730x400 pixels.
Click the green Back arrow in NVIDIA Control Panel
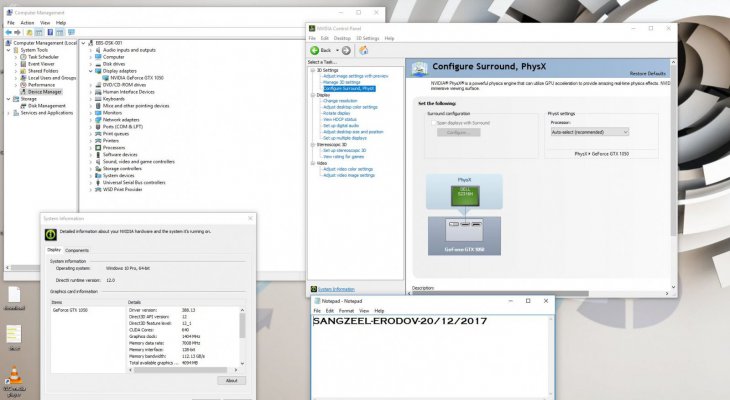tap(315, 50)
